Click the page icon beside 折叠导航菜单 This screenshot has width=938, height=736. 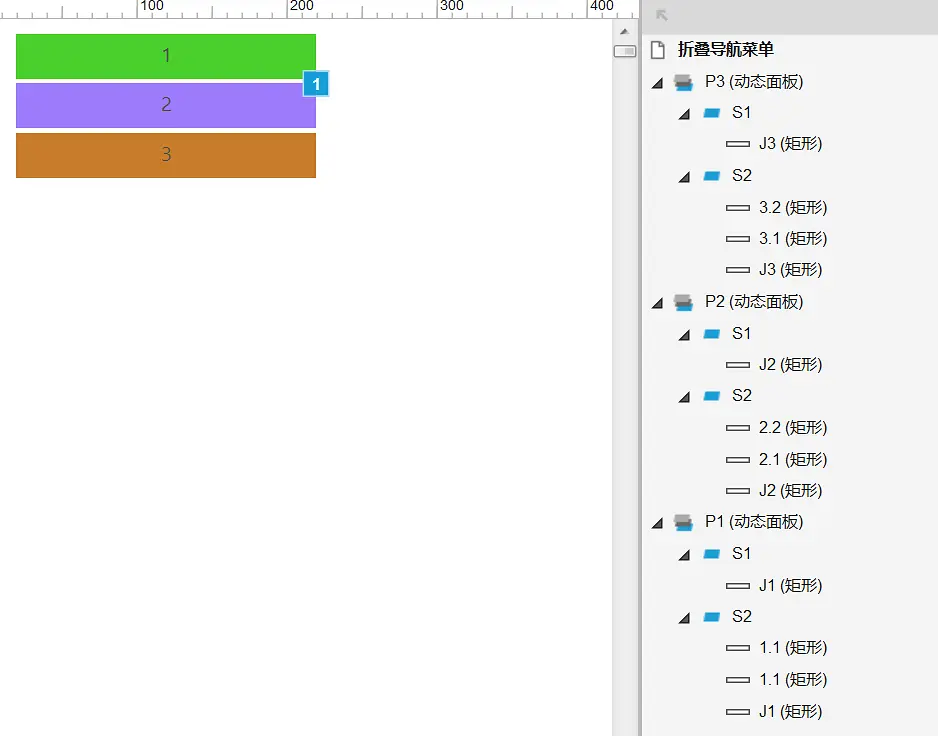point(658,50)
